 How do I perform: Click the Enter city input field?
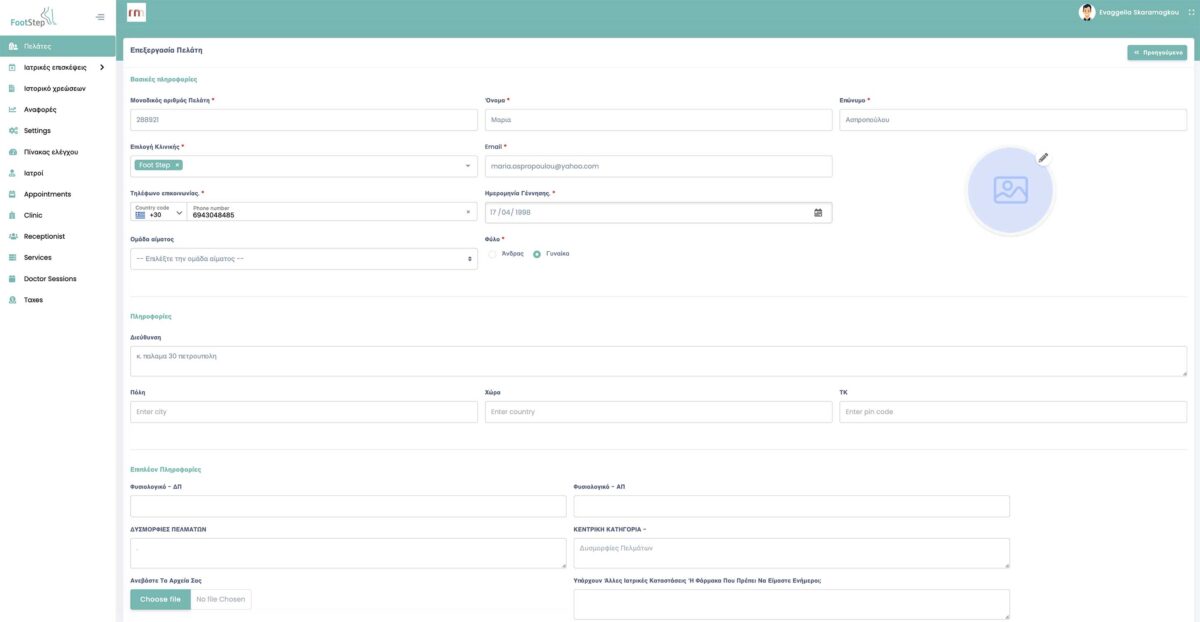pos(304,412)
